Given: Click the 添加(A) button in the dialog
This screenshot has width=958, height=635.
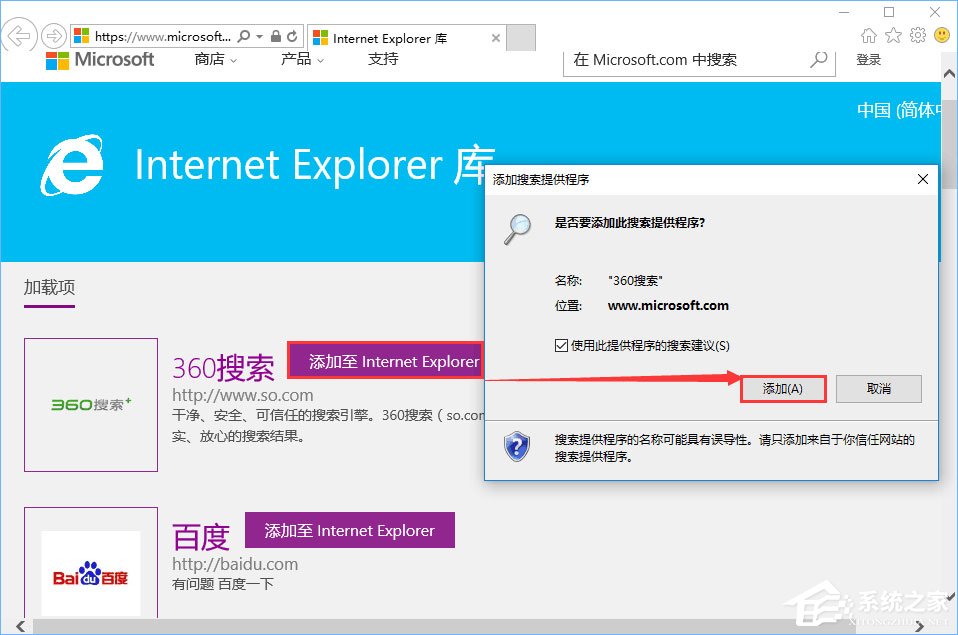Looking at the screenshot, I should 782,389.
